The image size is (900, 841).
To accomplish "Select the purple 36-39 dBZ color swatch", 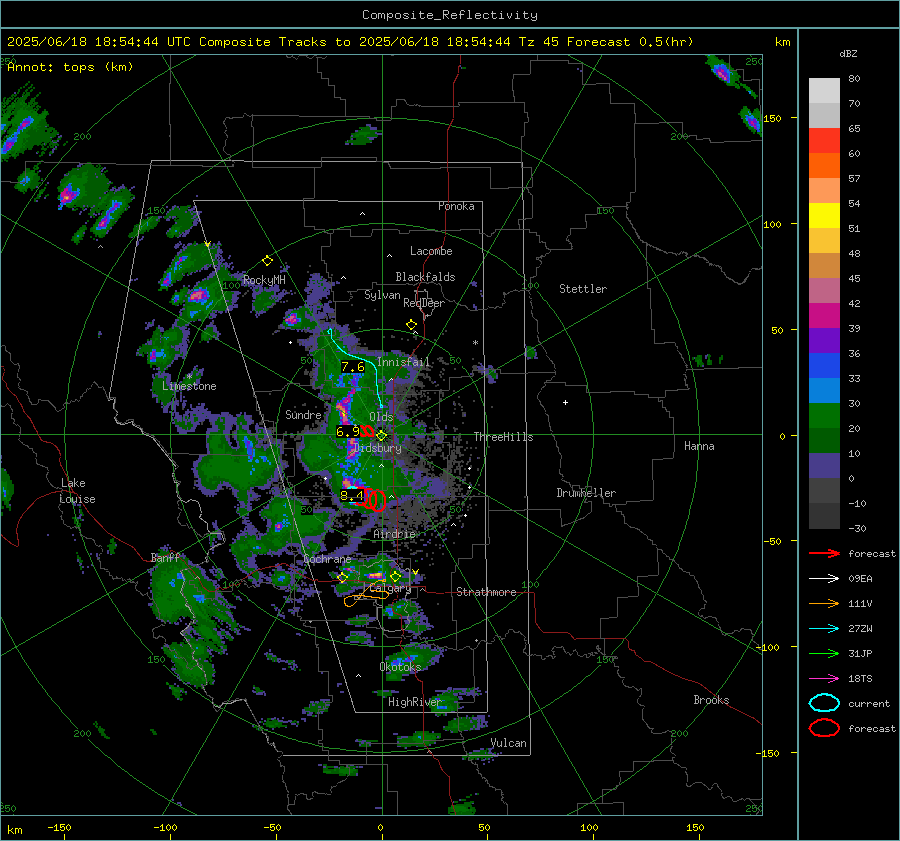I will tap(824, 341).
